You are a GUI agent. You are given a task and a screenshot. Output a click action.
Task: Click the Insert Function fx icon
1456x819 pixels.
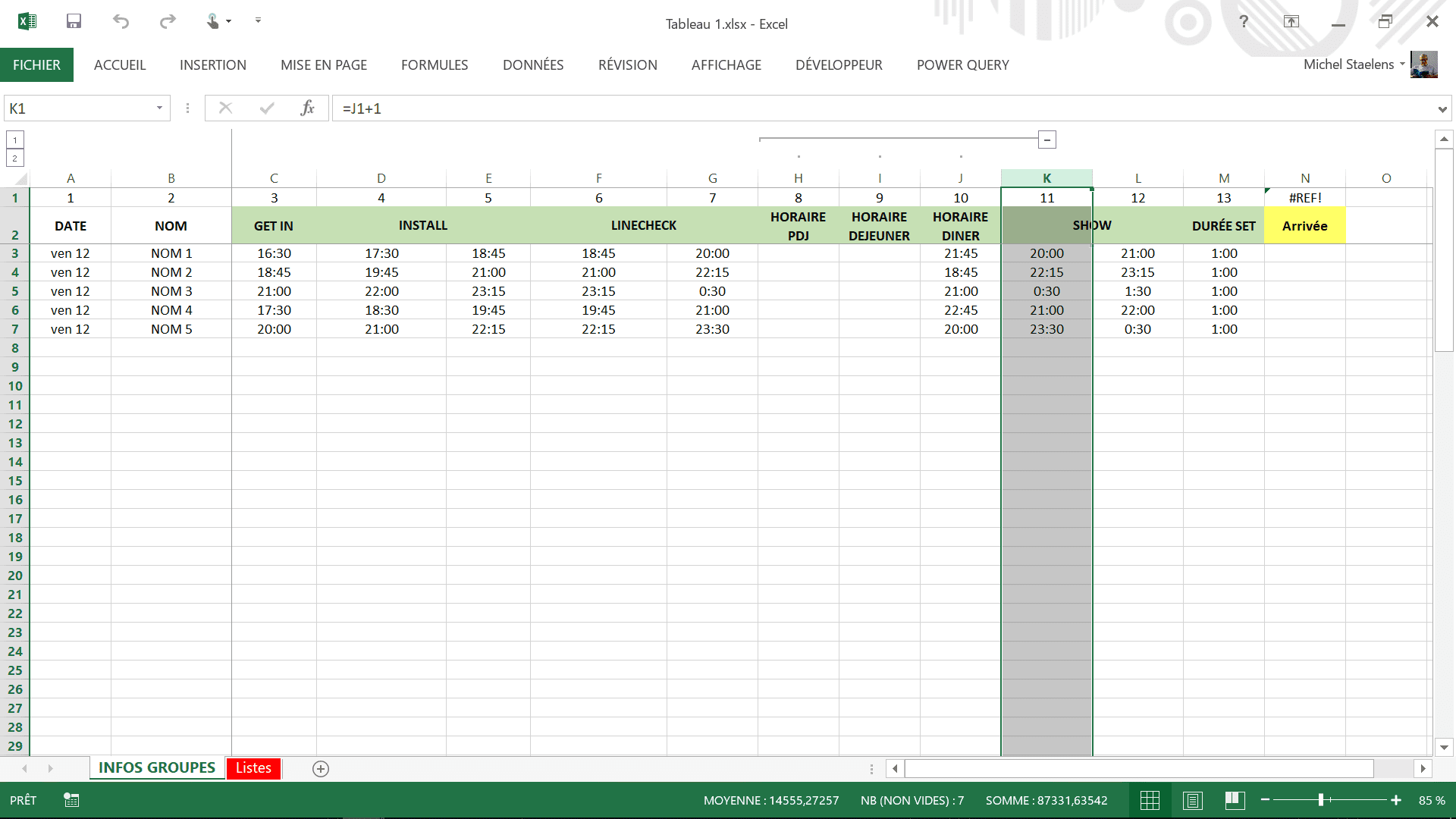click(x=307, y=108)
